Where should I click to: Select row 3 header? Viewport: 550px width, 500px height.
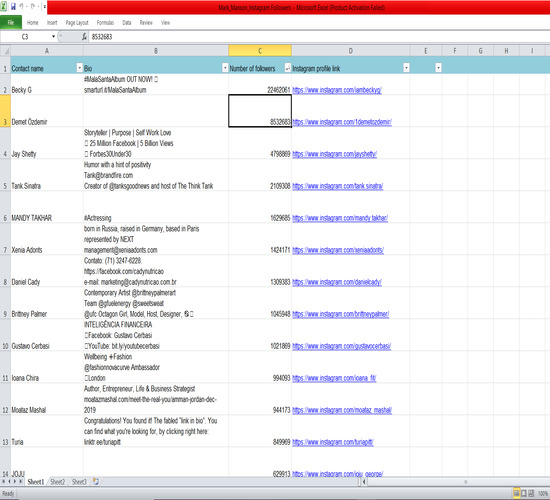(x=5, y=111)
